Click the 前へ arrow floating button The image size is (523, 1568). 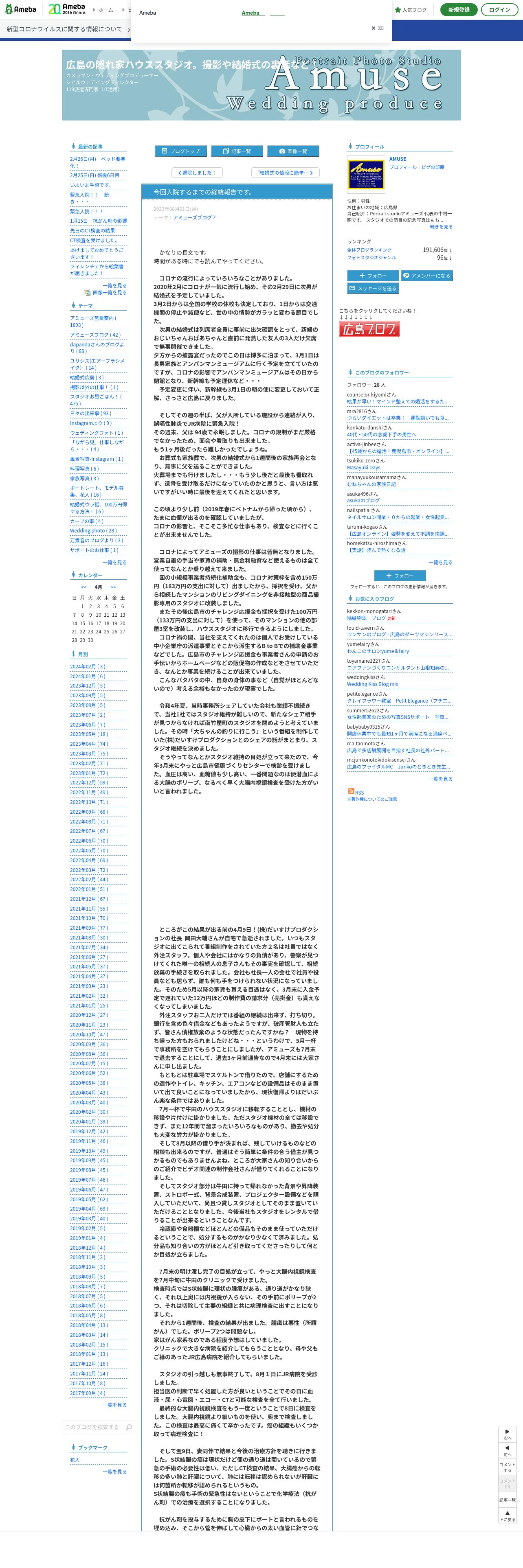click(507, 1451)
